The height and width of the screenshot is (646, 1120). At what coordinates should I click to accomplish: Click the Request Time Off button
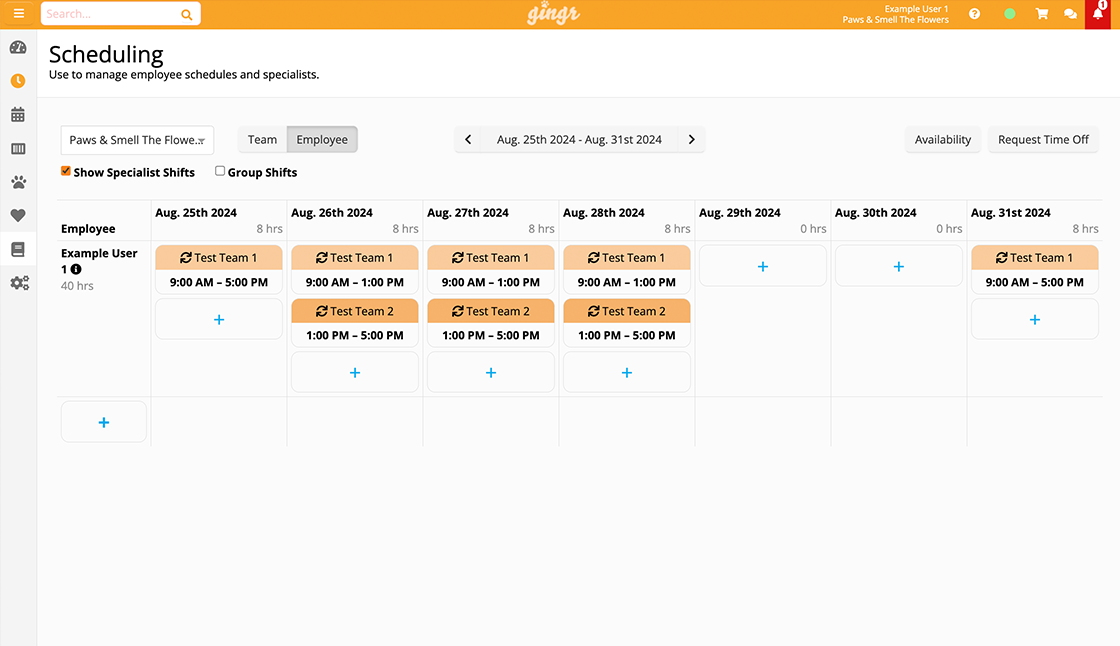point(1043,139)
